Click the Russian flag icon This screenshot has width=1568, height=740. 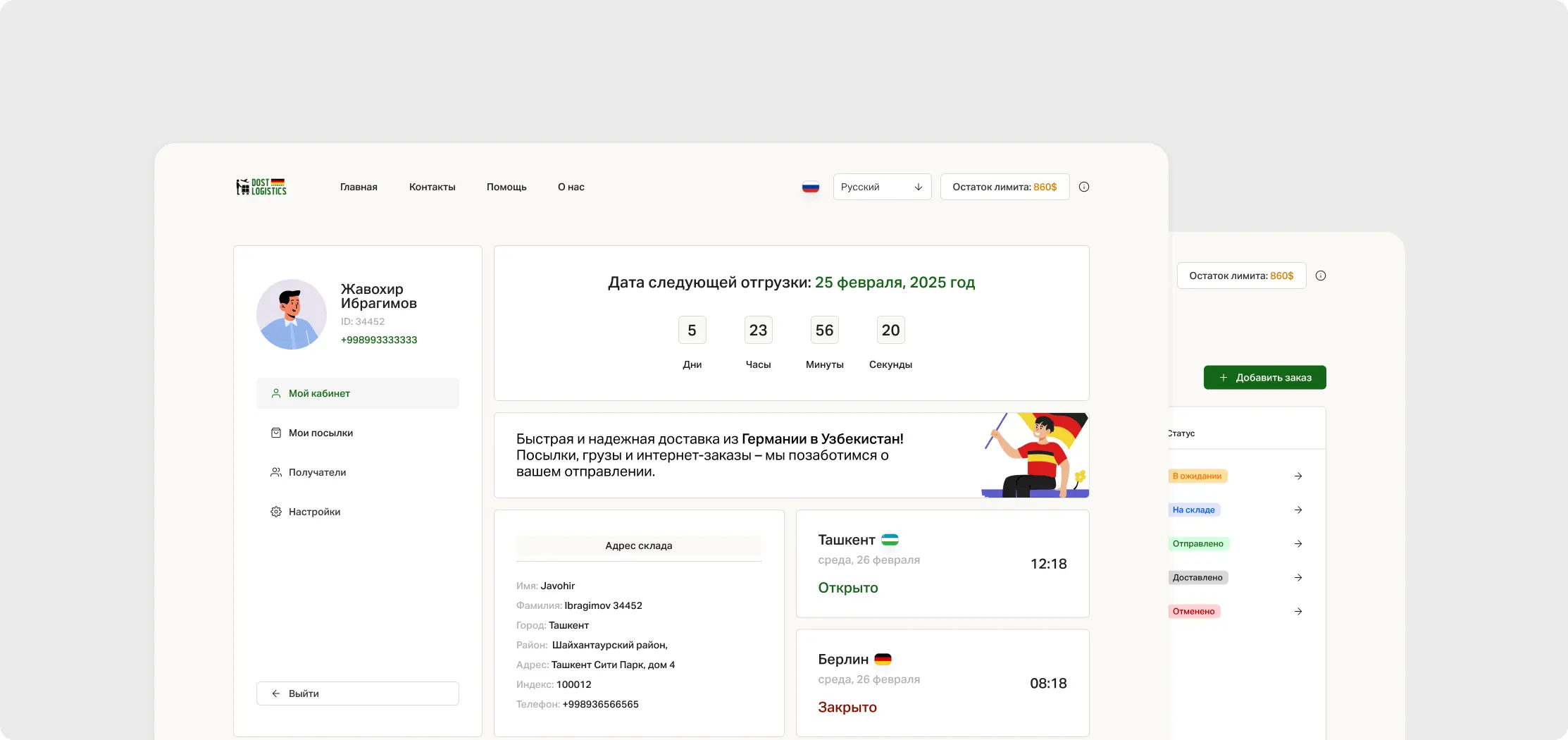tap(811, 187)
